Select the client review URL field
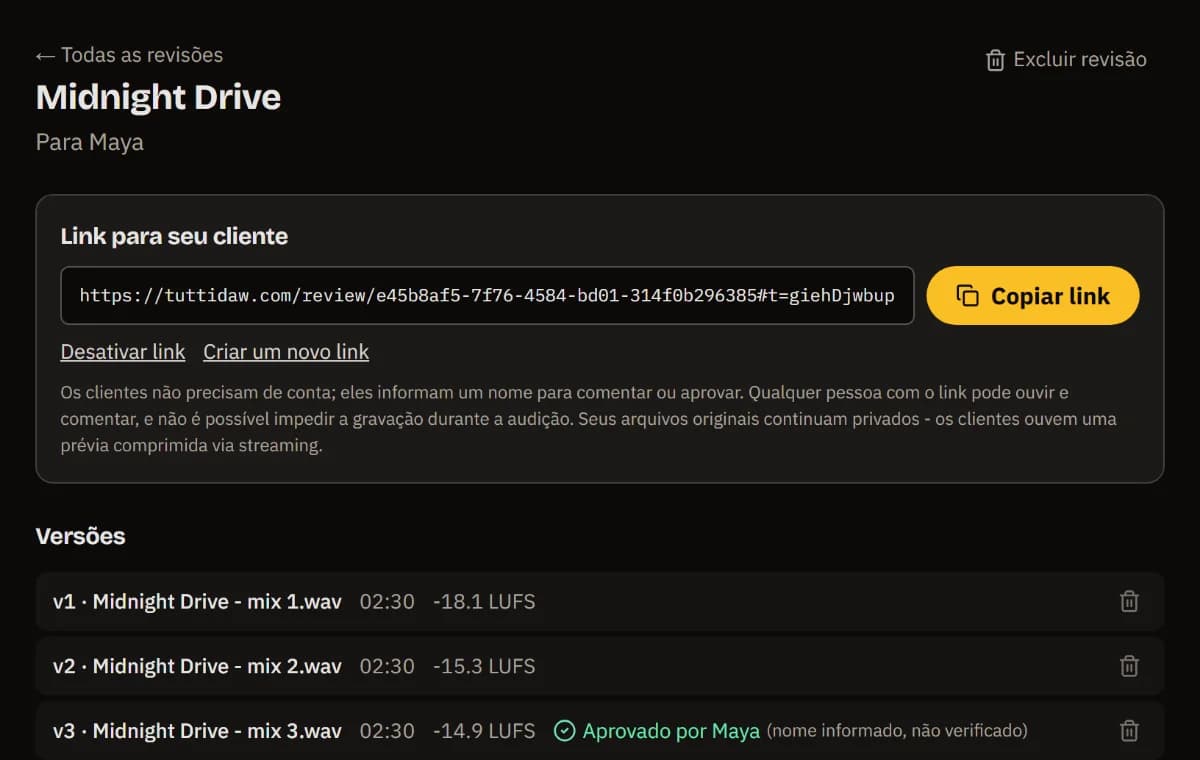1200x760 pixels. tap(487, 296)
